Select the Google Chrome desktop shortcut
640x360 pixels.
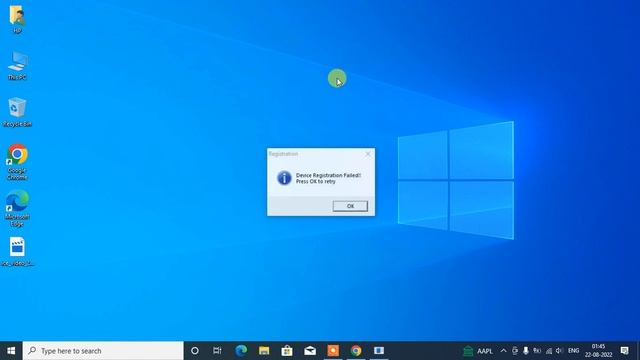pos(17,162)
